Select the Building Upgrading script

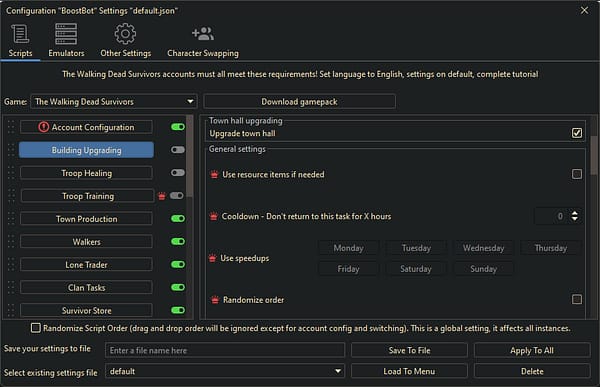[86, 150]
